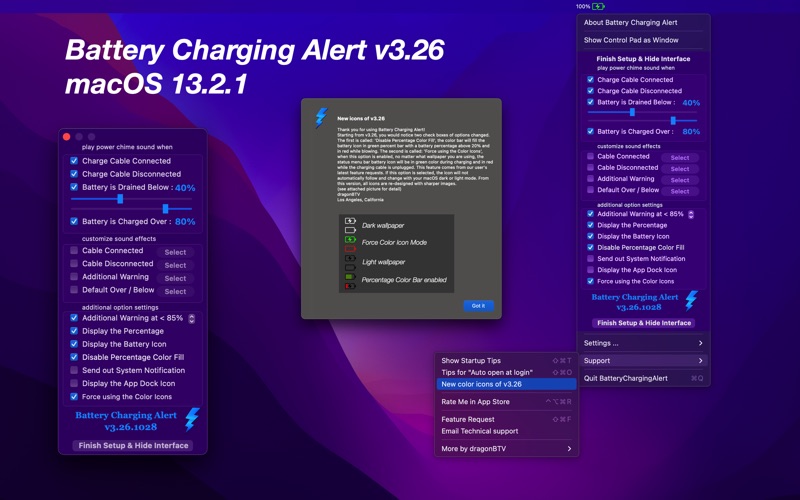The height and width of the screenshot is (500, 800).
Task: Click the lightning bolt logo in the left window
Action: [x=192, y=419]
